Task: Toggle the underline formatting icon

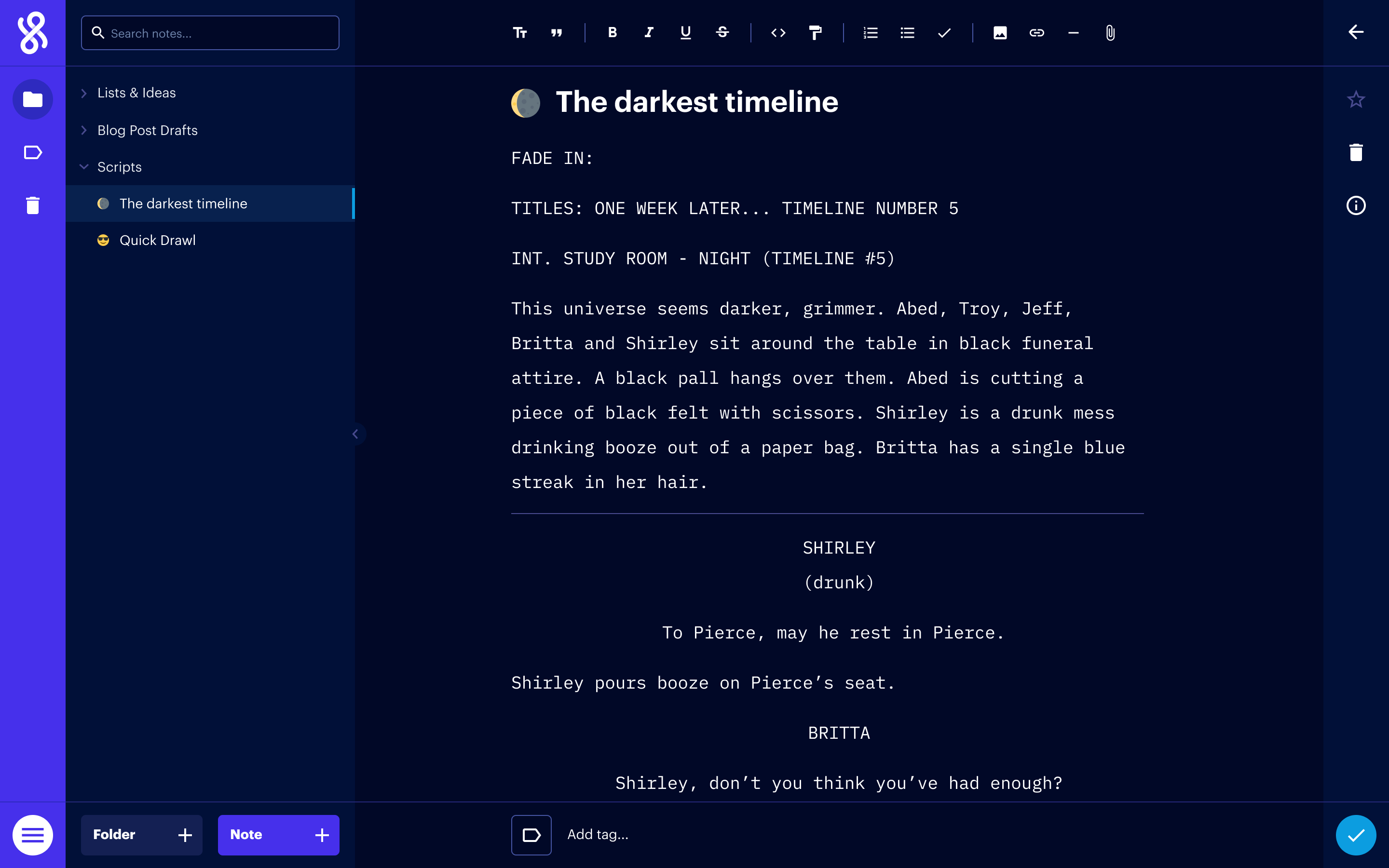Action: [x=685, y=33]
